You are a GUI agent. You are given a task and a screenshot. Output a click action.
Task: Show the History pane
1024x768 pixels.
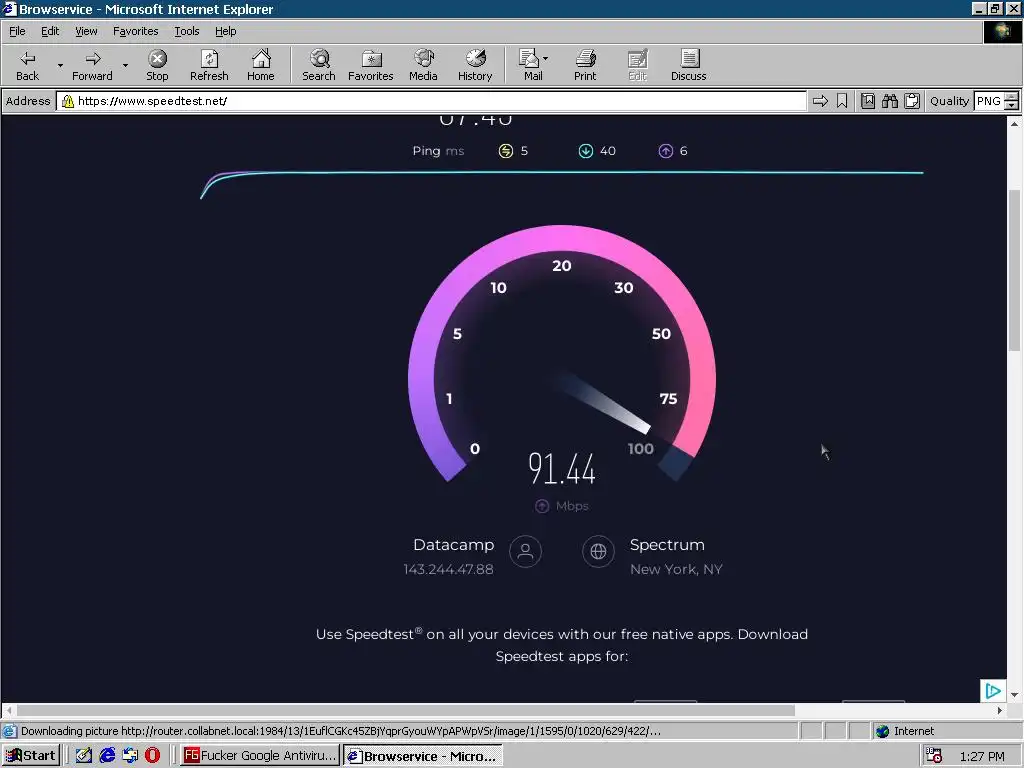click(x=475, y=65)
